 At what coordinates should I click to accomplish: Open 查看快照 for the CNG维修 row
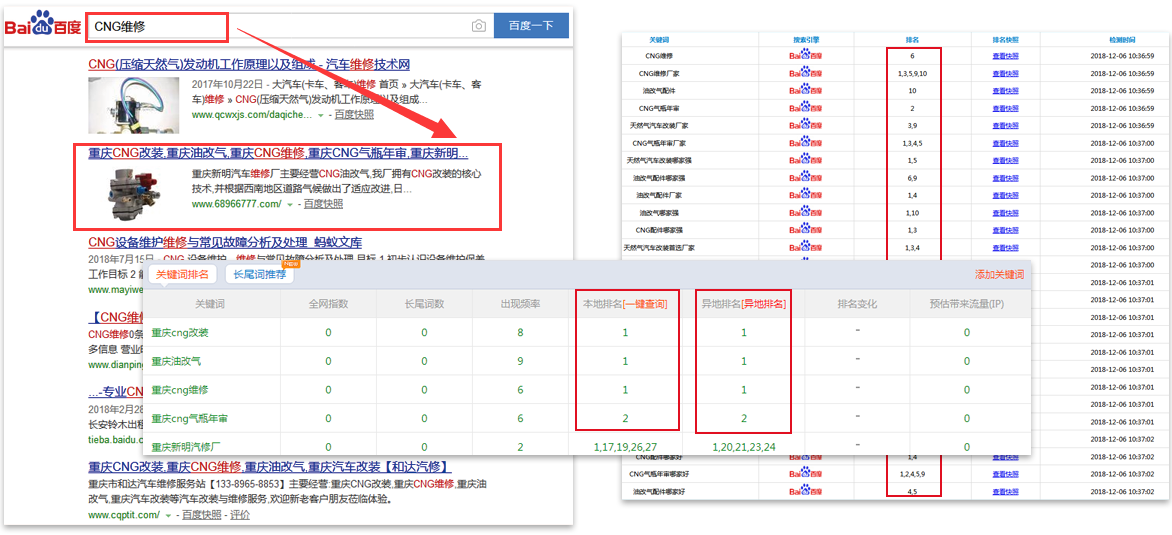1005,55
